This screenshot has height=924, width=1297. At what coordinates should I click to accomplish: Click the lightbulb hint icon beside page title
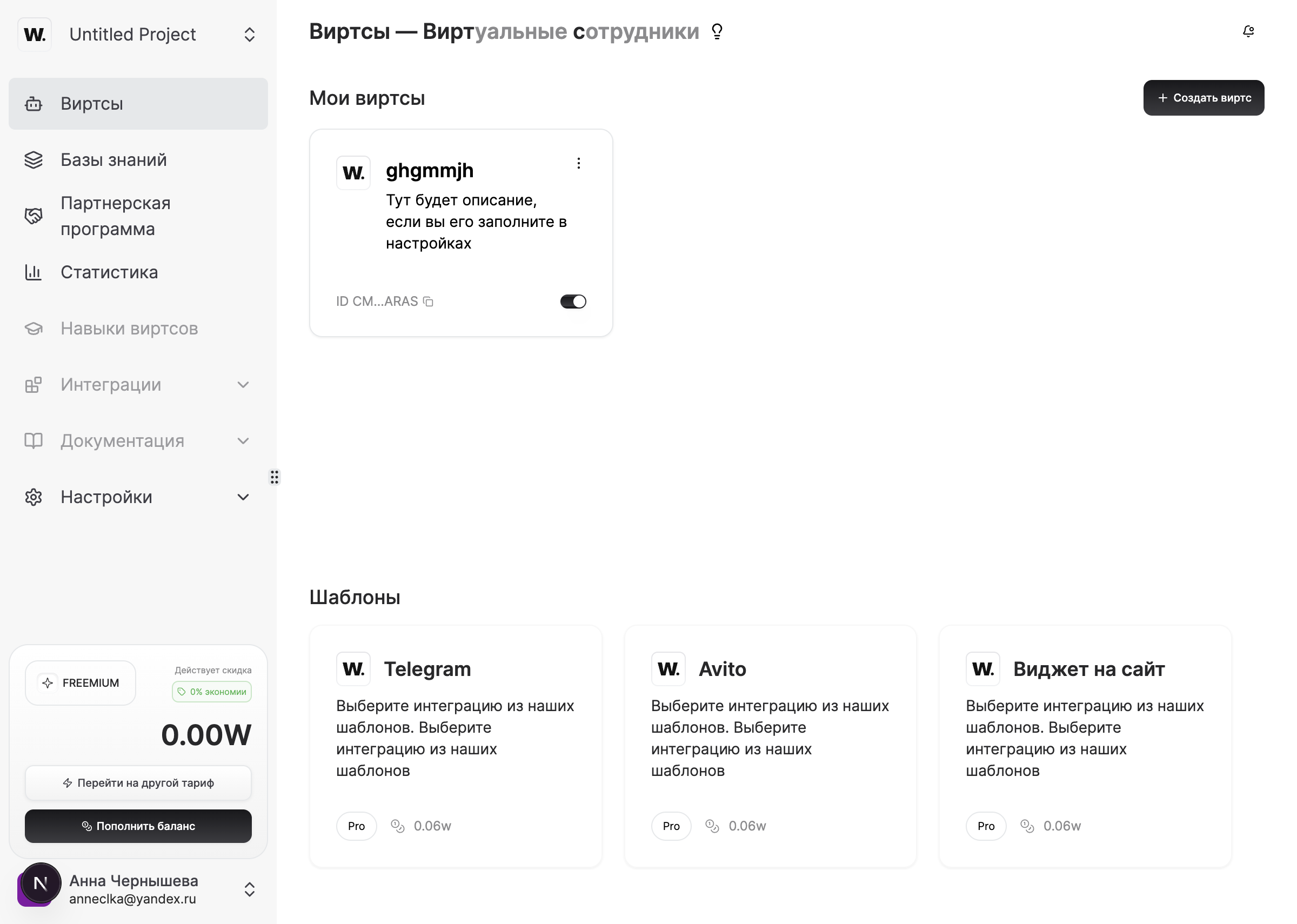tap(717, 31)
